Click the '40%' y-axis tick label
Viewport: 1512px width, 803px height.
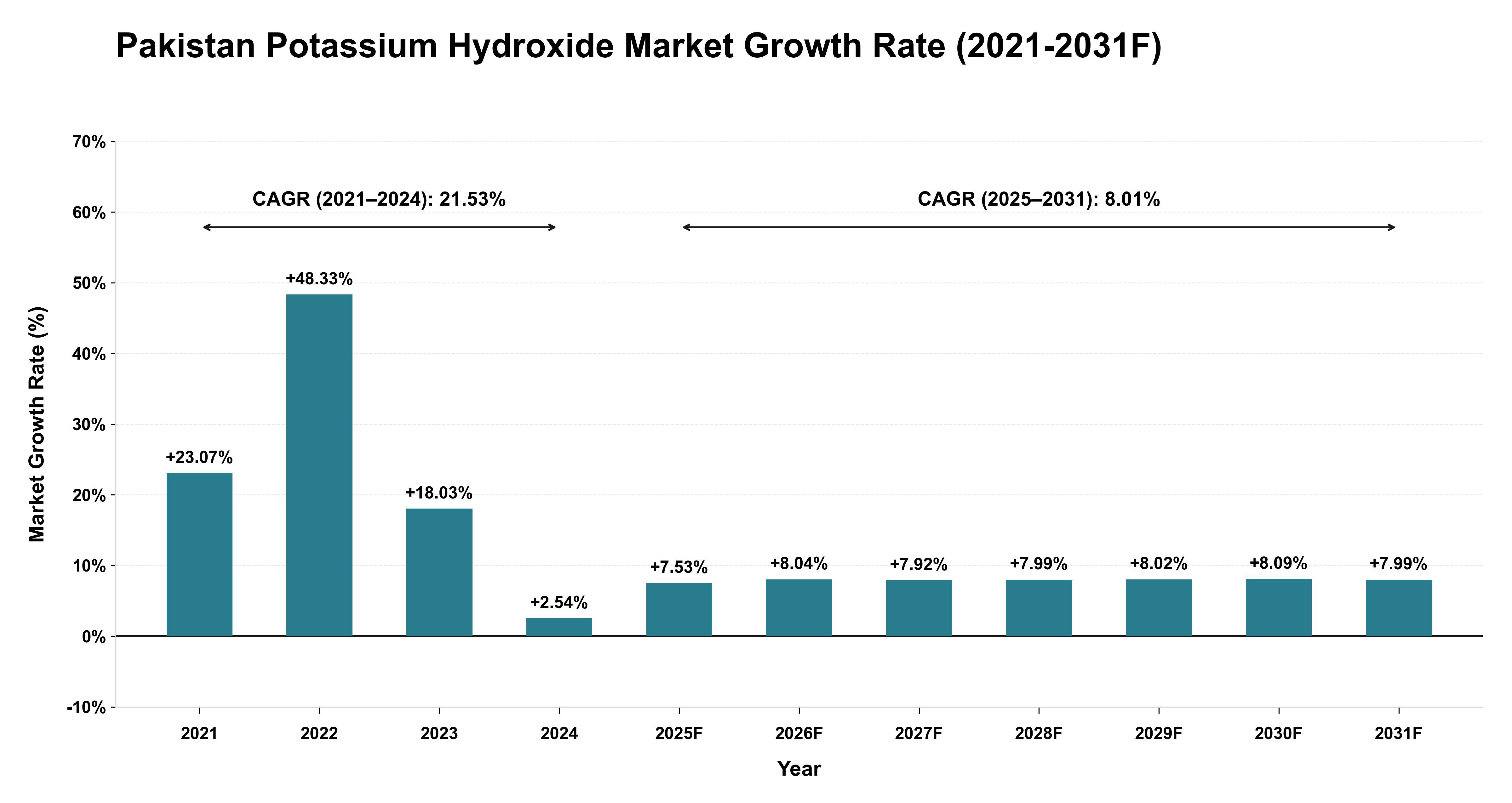[x=89, y=354]
